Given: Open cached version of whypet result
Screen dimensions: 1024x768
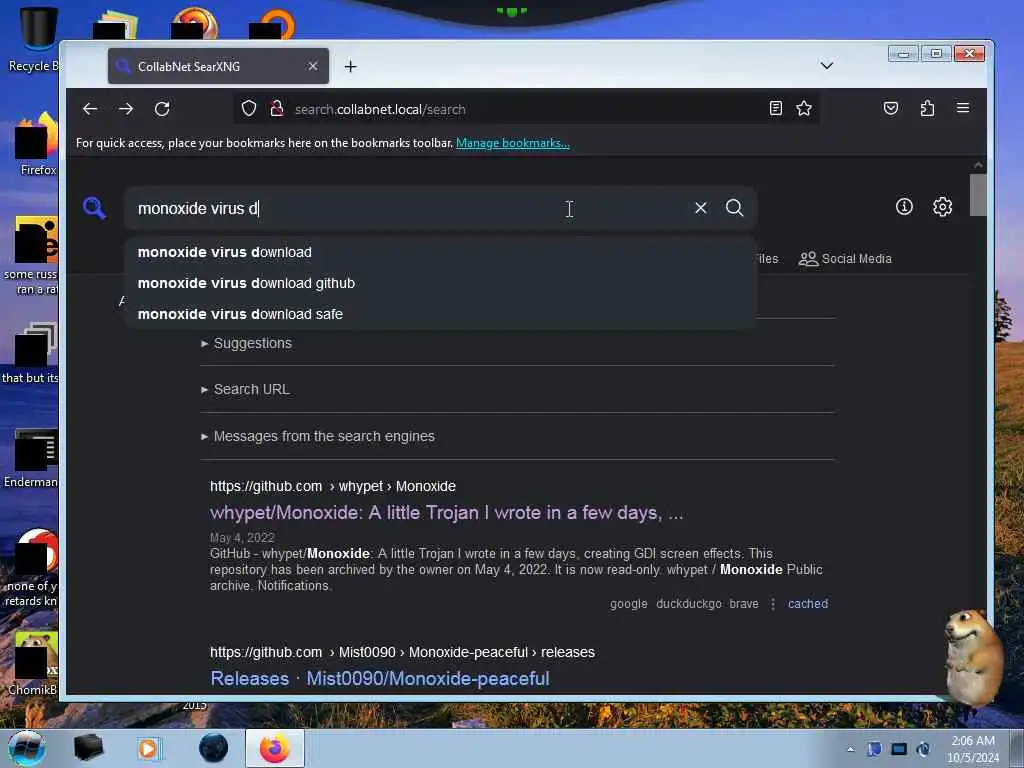Looking at the screenshot, I should click(x=808, y=604).
